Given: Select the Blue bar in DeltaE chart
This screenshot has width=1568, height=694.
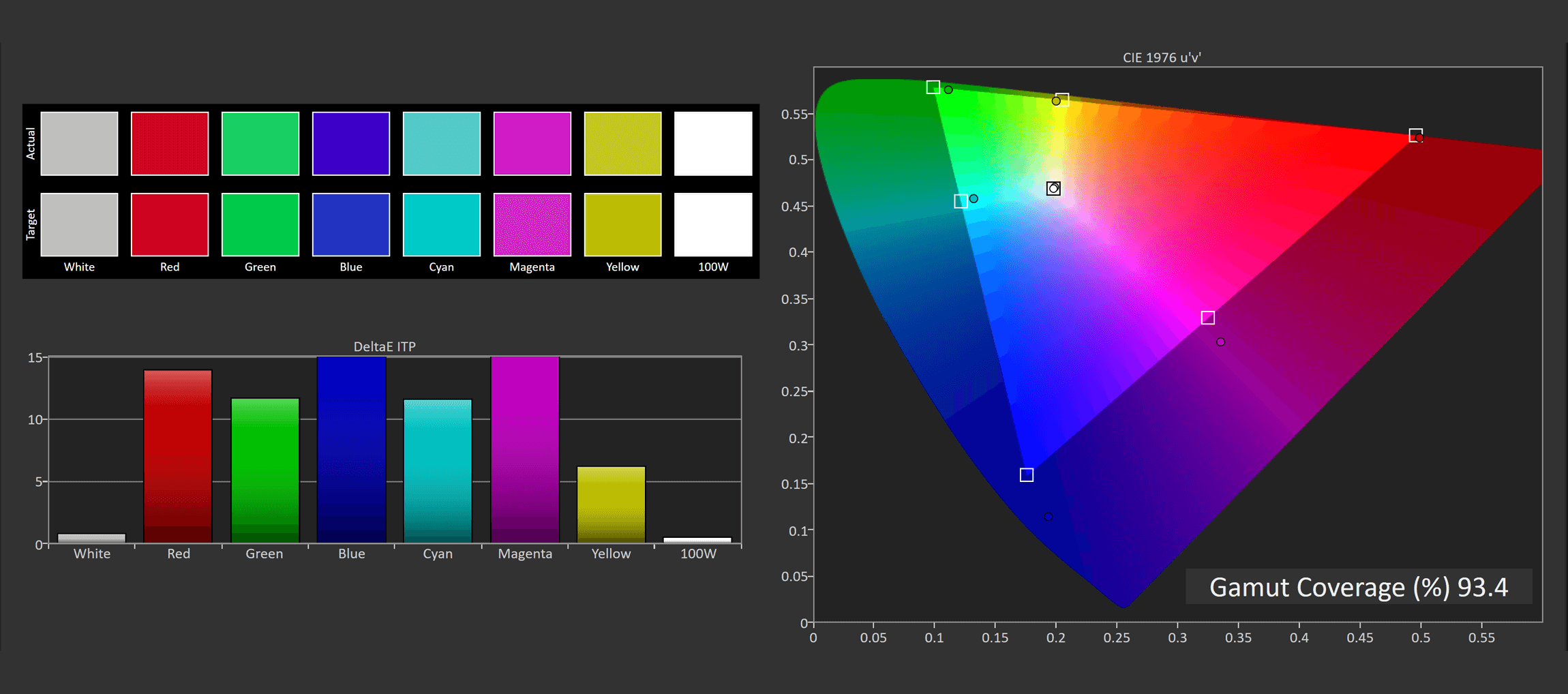Looking at the screenshot, I should pyautogui.click(x=351, y=450).
